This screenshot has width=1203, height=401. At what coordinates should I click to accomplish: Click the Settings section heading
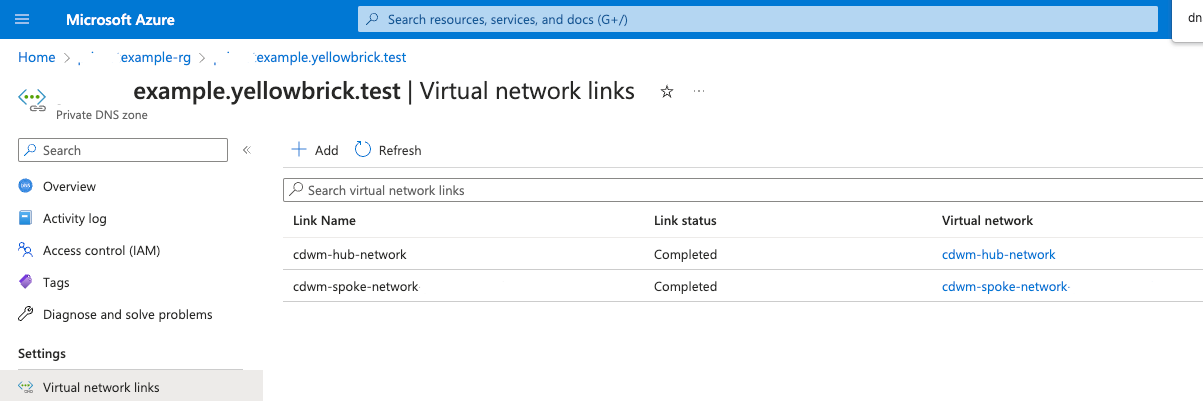point(42,353)
